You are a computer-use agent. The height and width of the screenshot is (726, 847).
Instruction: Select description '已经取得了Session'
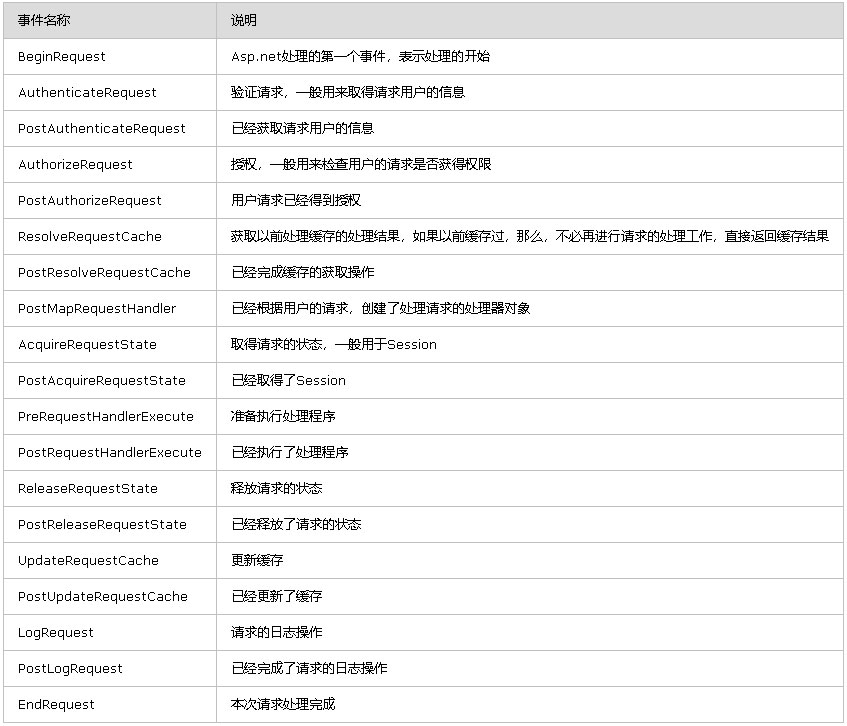tap(288, 381)
